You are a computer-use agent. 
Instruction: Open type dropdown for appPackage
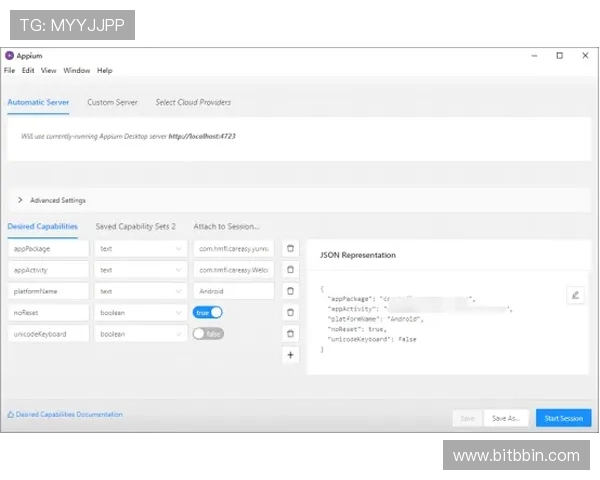(x=140, y=248)
